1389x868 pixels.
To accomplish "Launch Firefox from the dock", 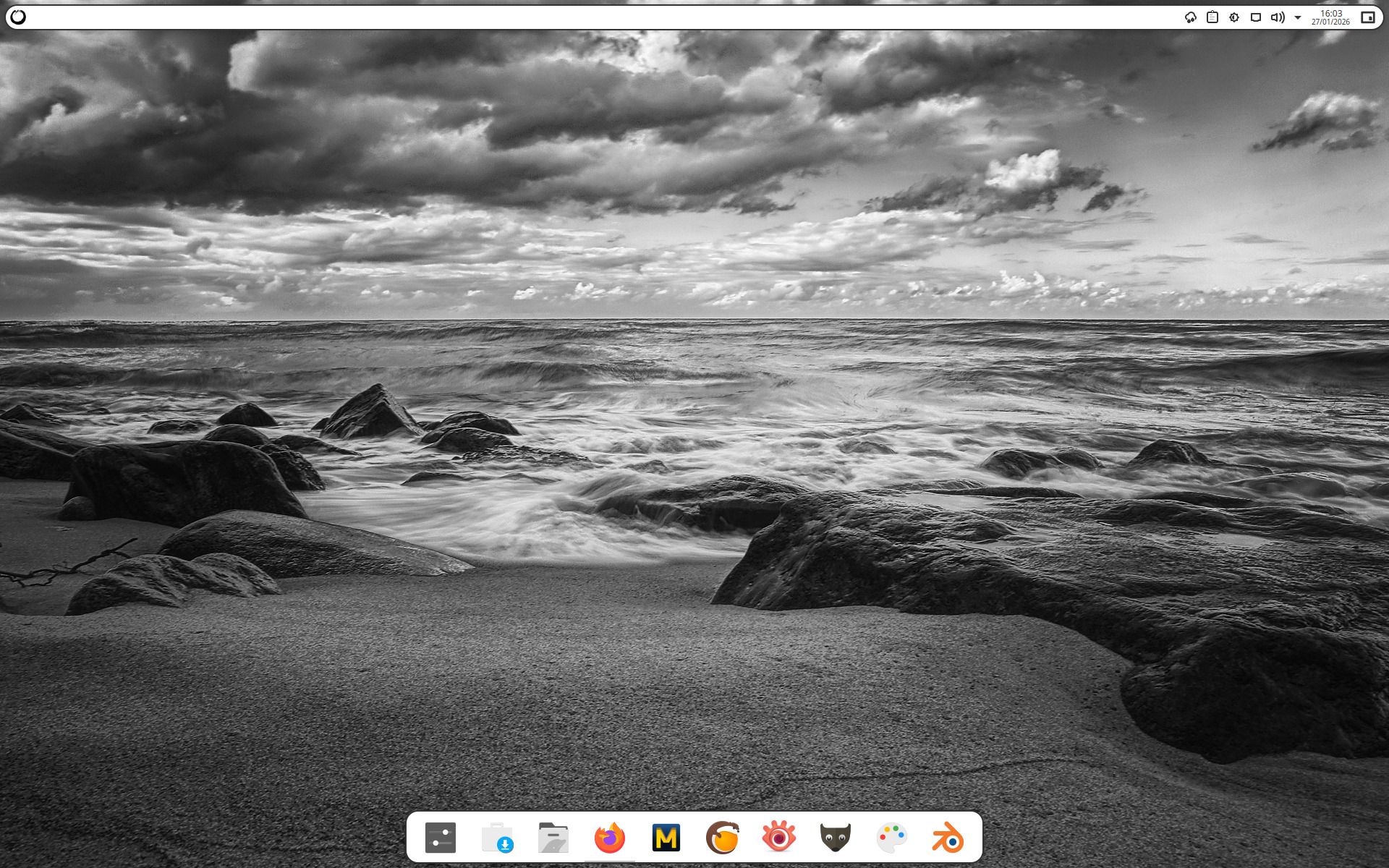I will (x=610, y=838).
